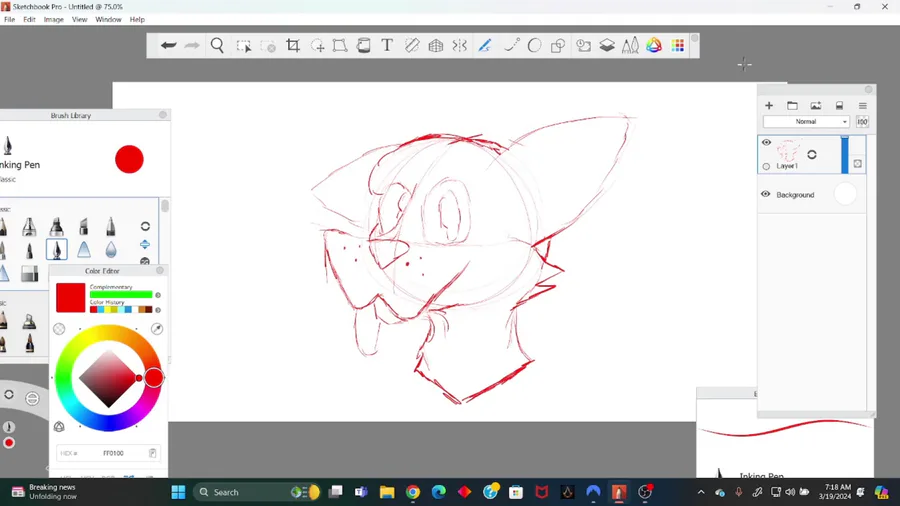Select the rectangular Selection tool

pyautogui.click(x=243, y=46)
